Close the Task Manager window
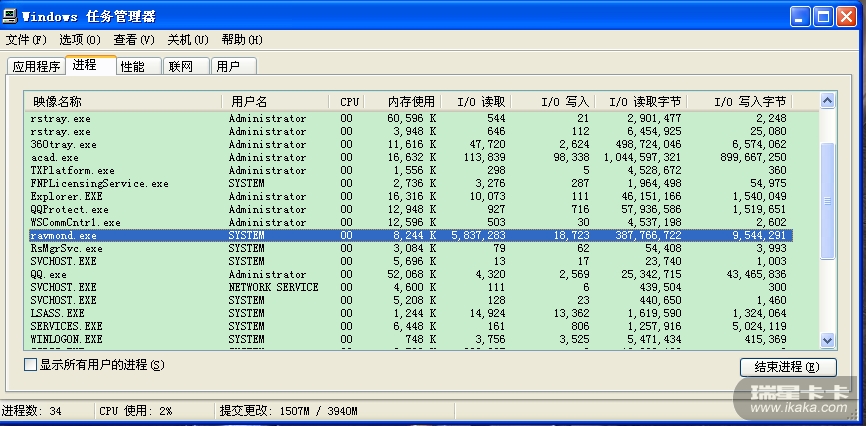The height and width of the screenshot is (426, 866). [846, 17]
